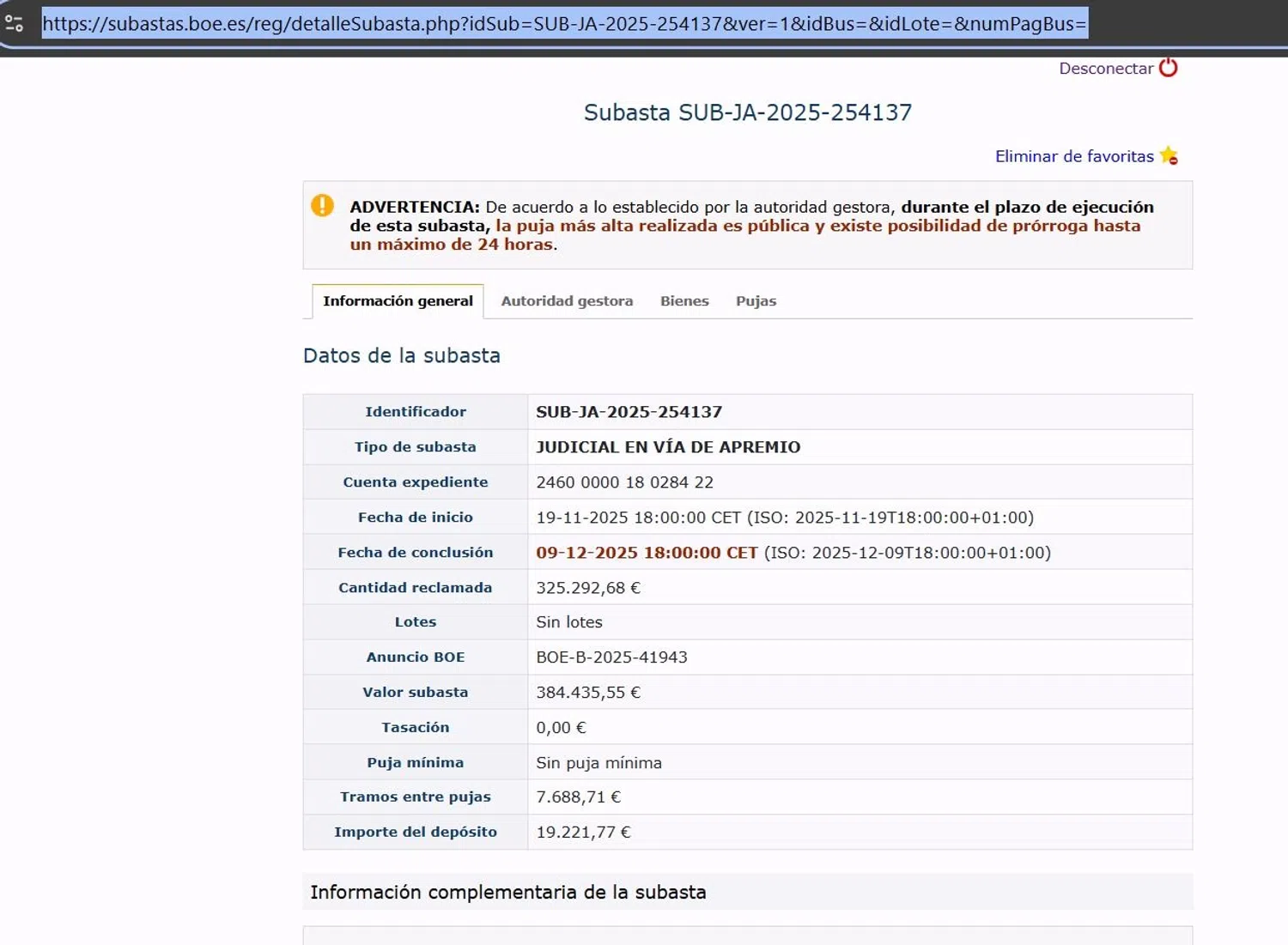The height and width of the screenshot is (945, 1288).
Task: Log out using the Desconectar link
Action: (1105, 69)
